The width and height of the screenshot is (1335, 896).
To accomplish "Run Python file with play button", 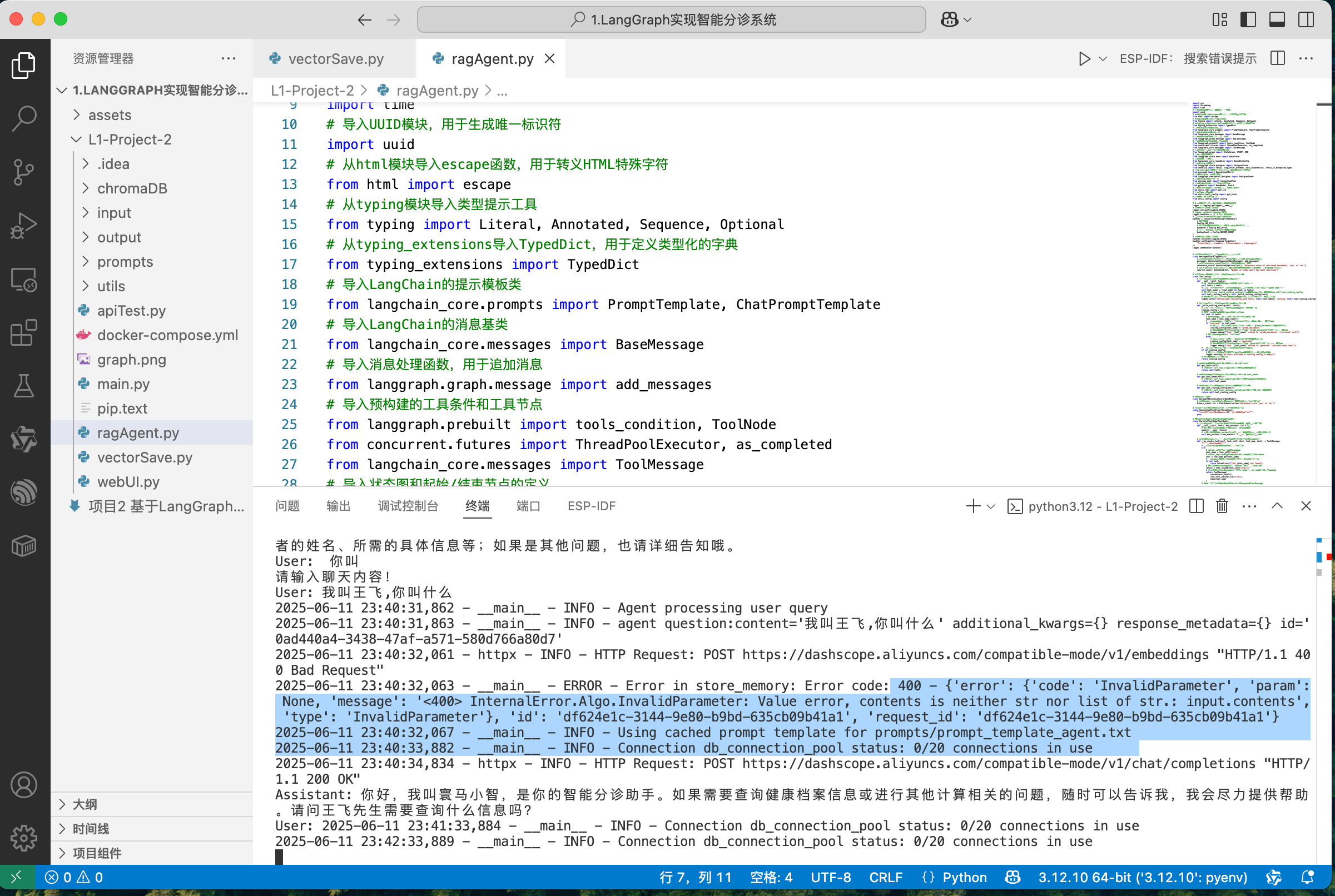I will (x=1084, y=59).
